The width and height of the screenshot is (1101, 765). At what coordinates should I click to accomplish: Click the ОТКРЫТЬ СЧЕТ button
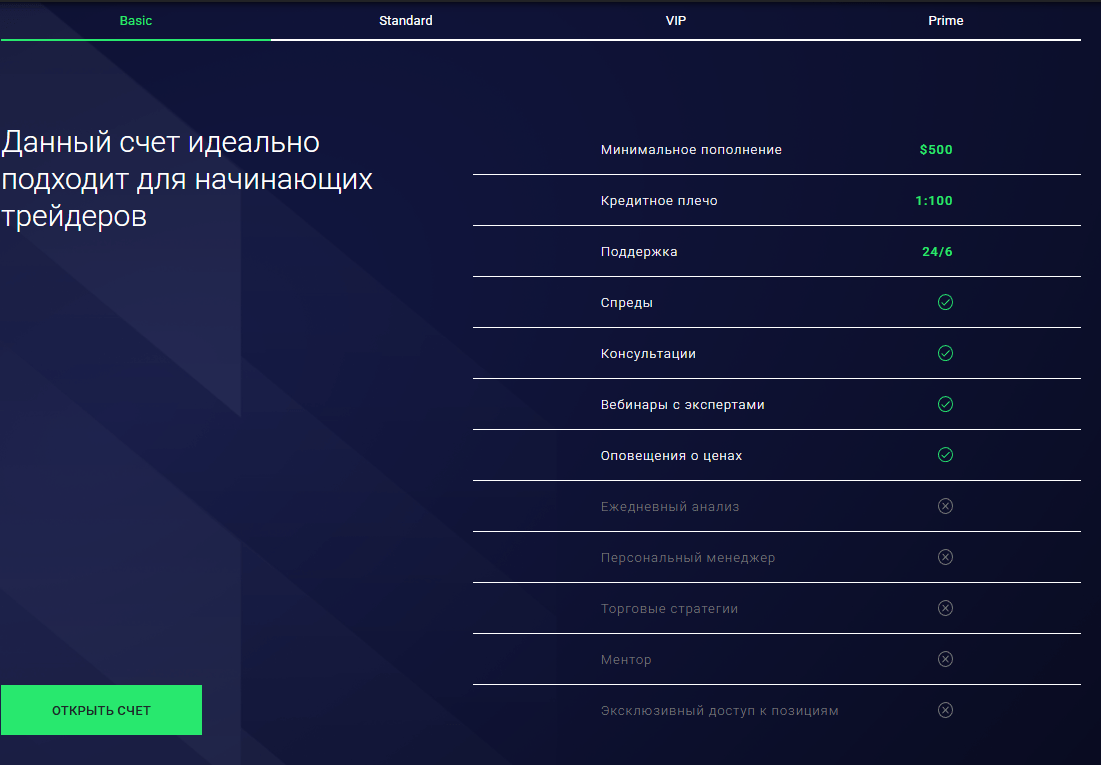click(101, 710)
